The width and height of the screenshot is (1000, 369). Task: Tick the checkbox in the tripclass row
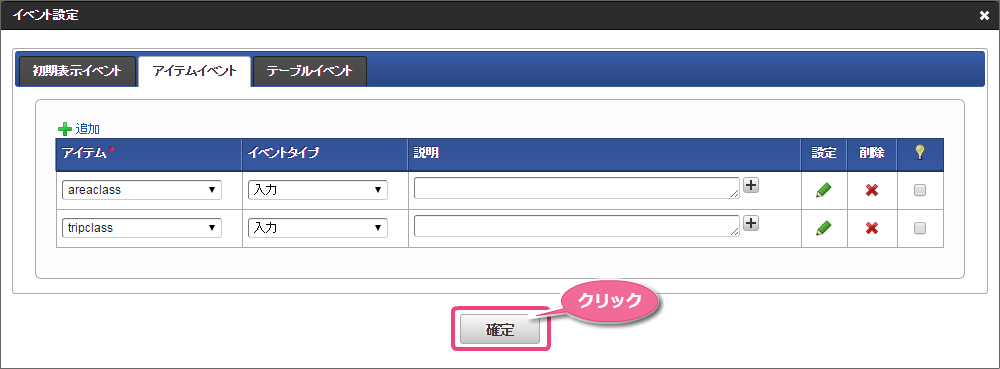[x=920, y=228]
